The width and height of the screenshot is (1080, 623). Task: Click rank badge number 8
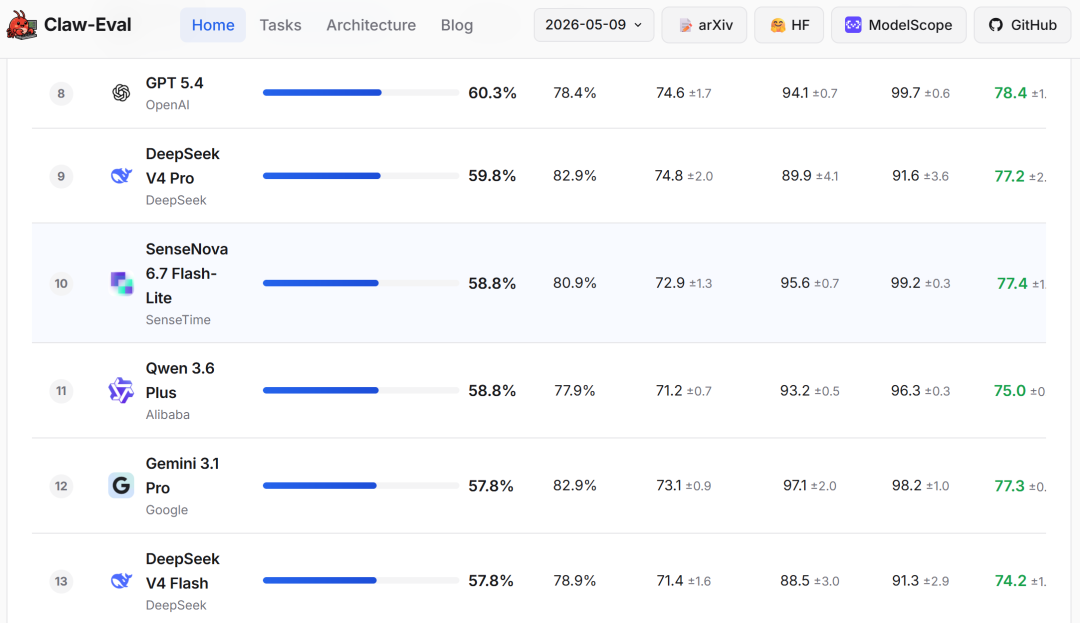point(61,93)
